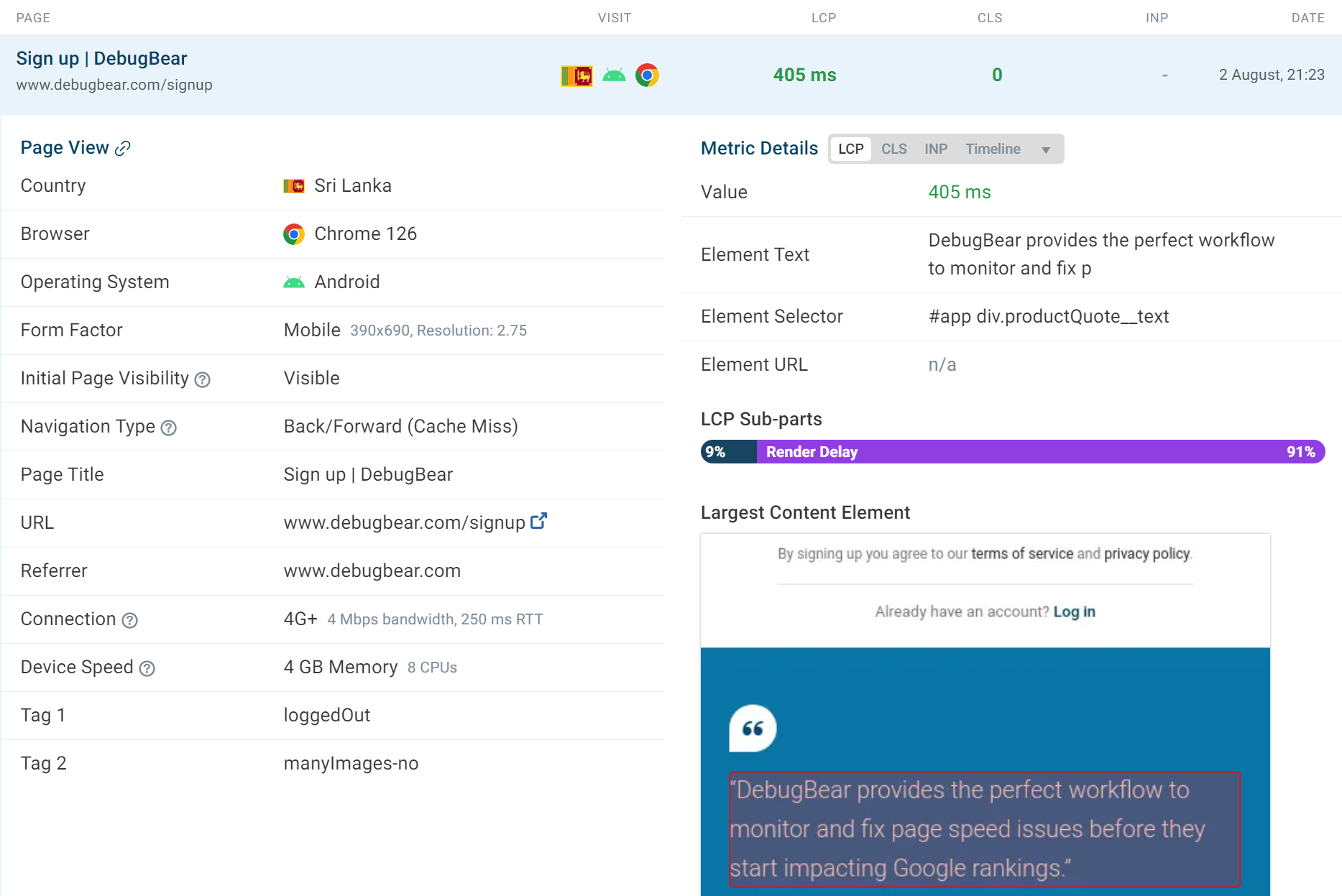
Task: Sort by DATE column header
Action: [1307, 18]
